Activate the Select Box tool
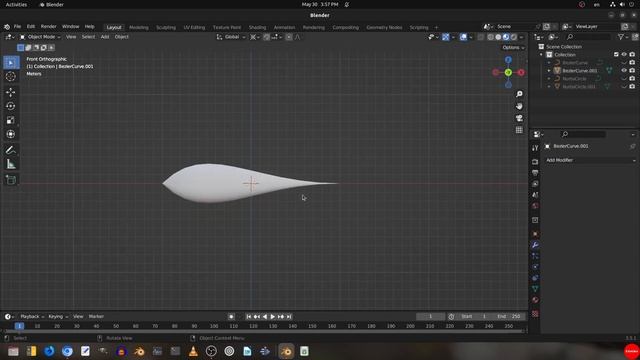The image size is (640, 360). click(11, 62)
